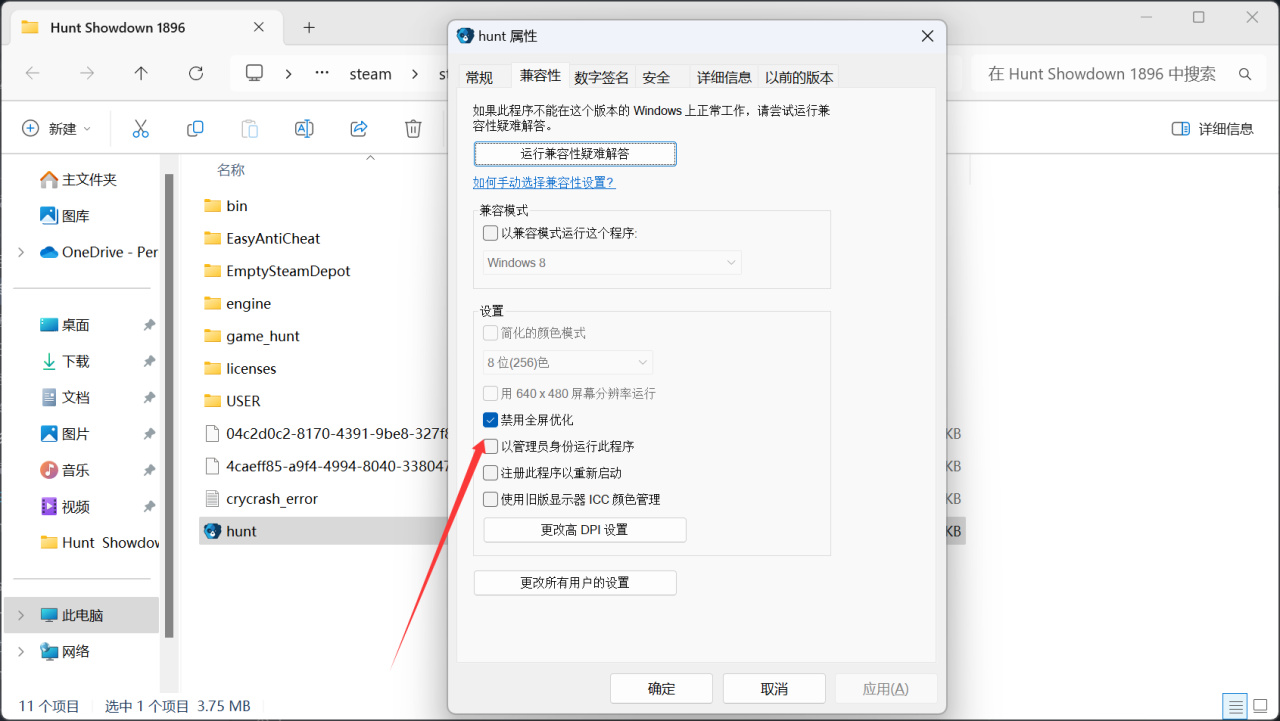This screenshot has width=1280, height=721.
Task: Go up one folder level
Action: pos(141,73)
